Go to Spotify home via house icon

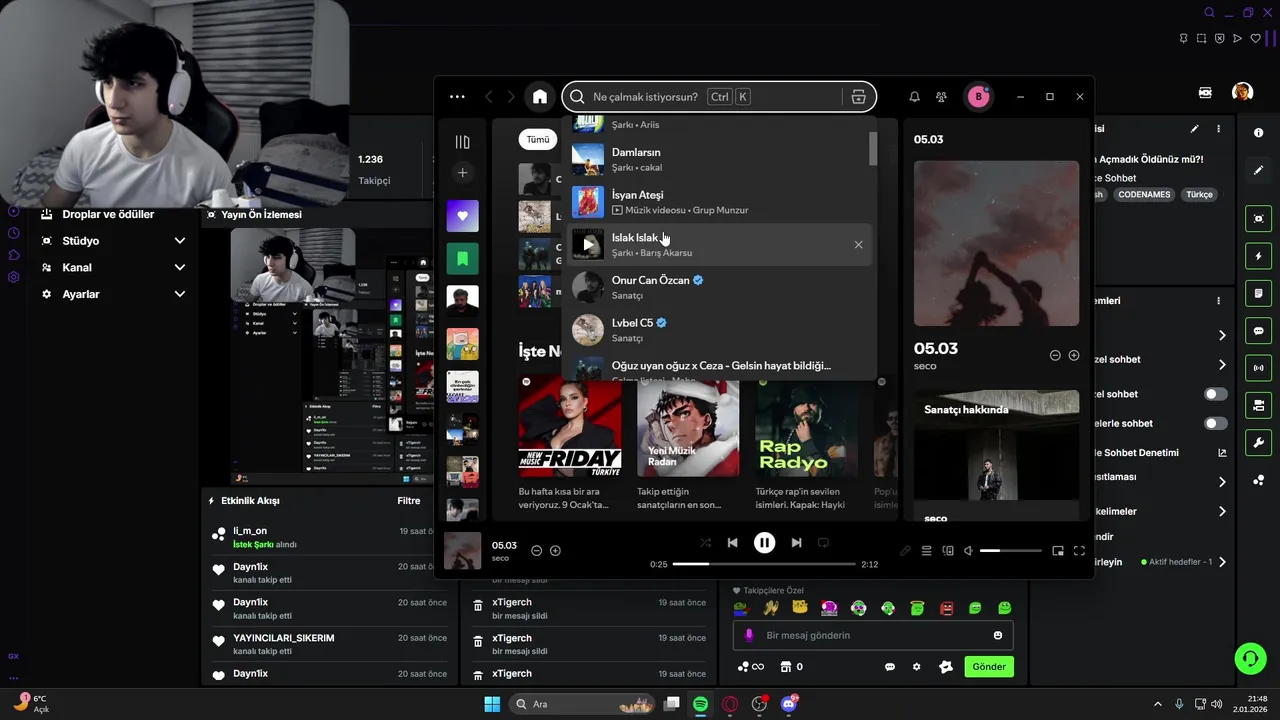click(x=540, y=97)
